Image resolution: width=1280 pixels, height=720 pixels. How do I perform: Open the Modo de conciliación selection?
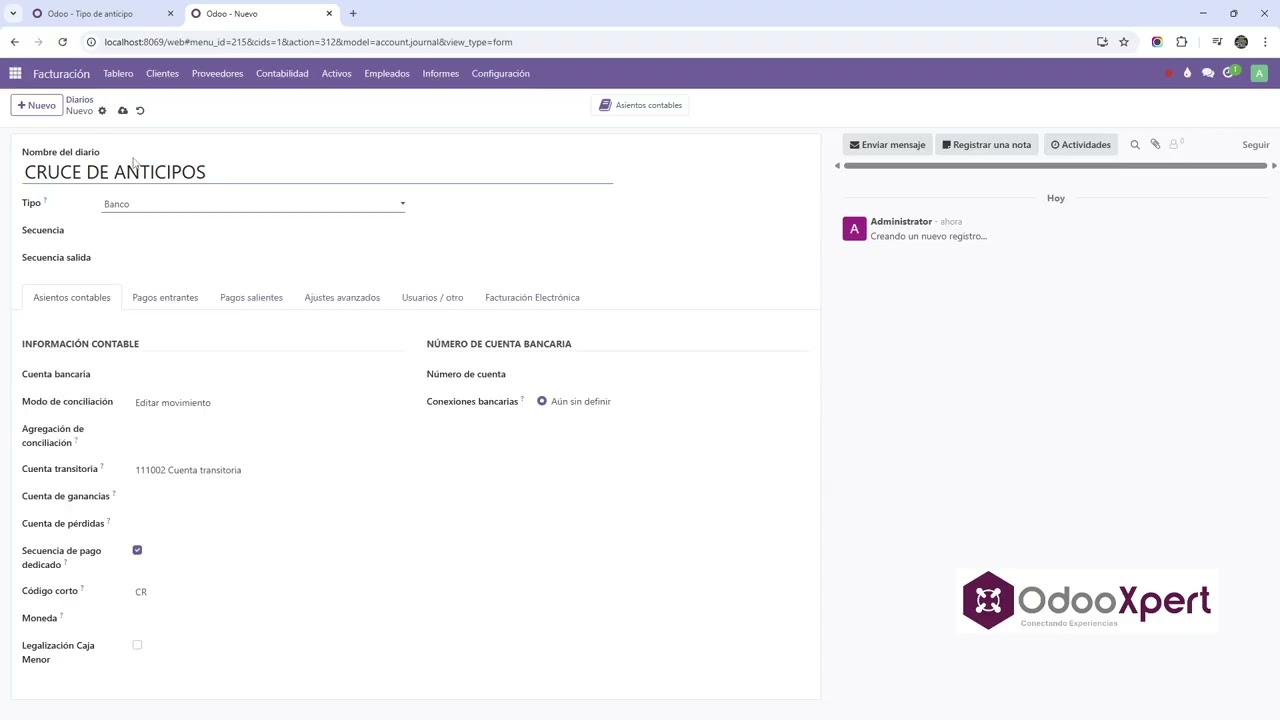tap(270, 403)
